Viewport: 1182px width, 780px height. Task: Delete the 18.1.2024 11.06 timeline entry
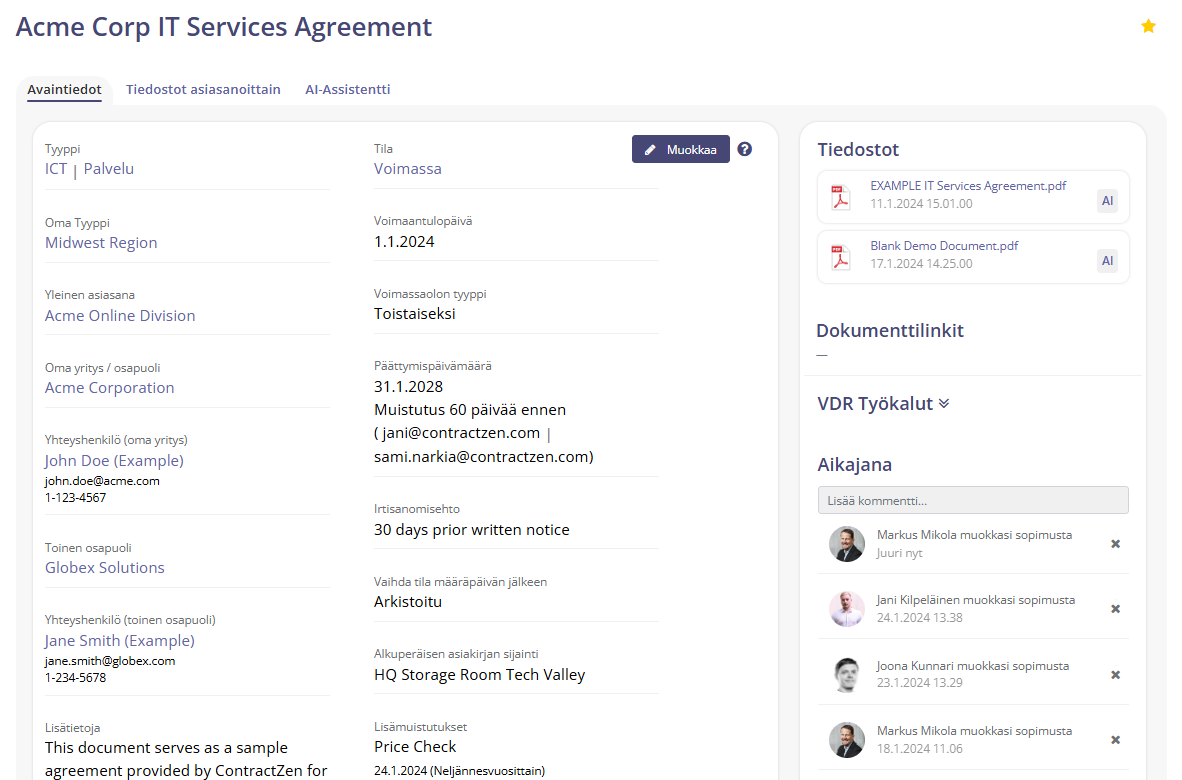click(x=1116, y=740)
